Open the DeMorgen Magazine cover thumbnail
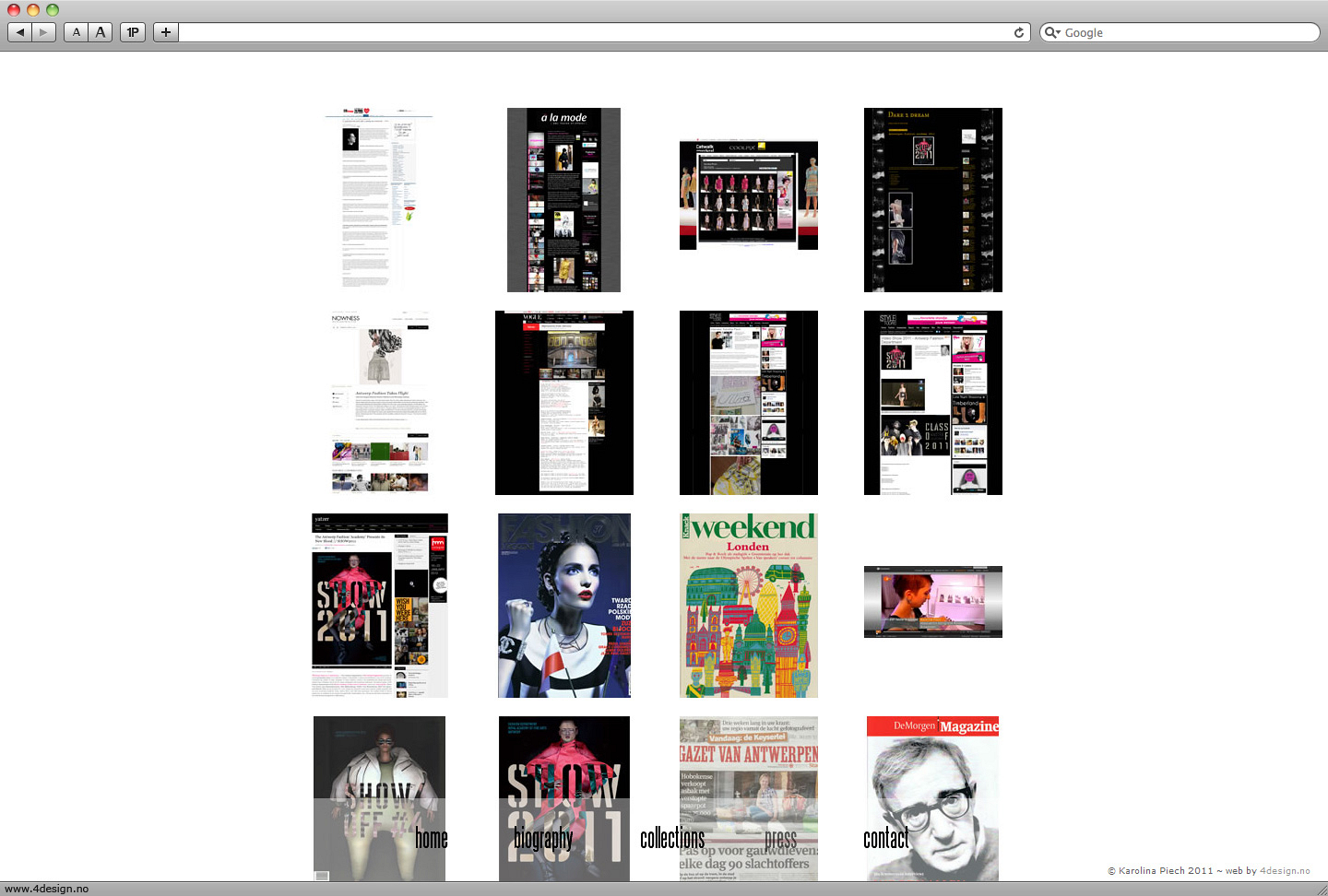The height and width of the screenshot is (896, 1328). [932, 798]
